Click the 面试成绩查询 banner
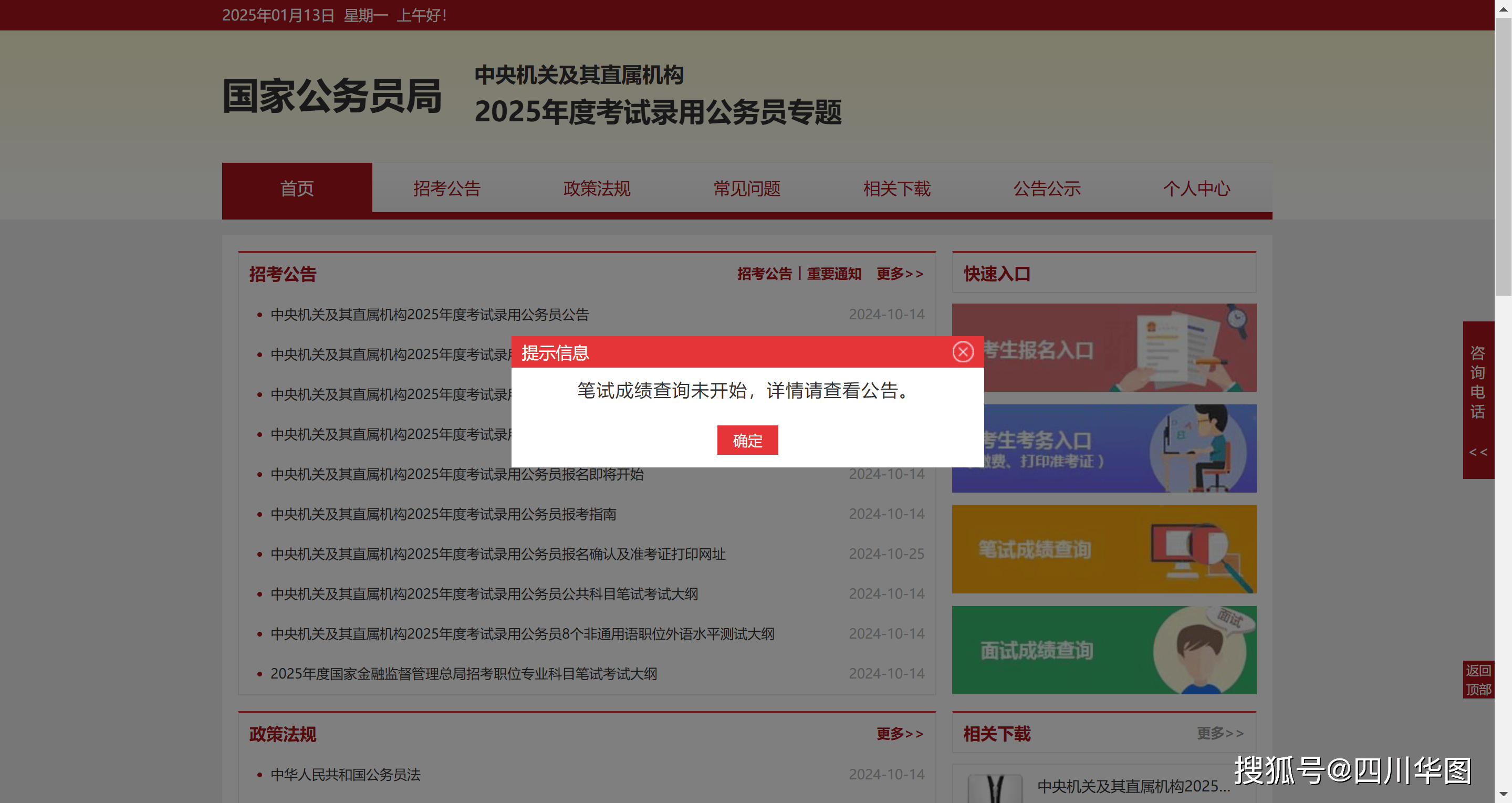Image resolution: width=1512 pixels, height=803 pixels. pos(1104,650)
